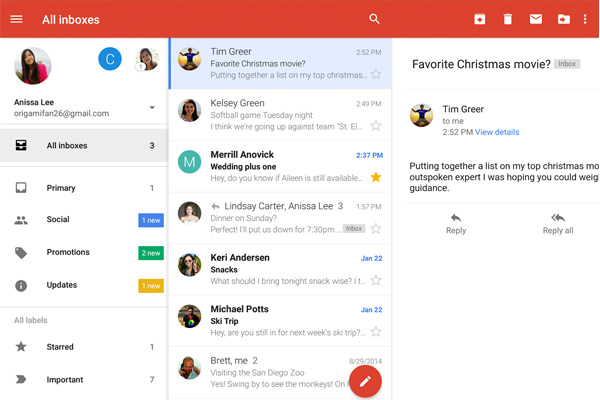Switch to the account with C avatar
This screenshot has height=400, width=600.
click(110, 59)
